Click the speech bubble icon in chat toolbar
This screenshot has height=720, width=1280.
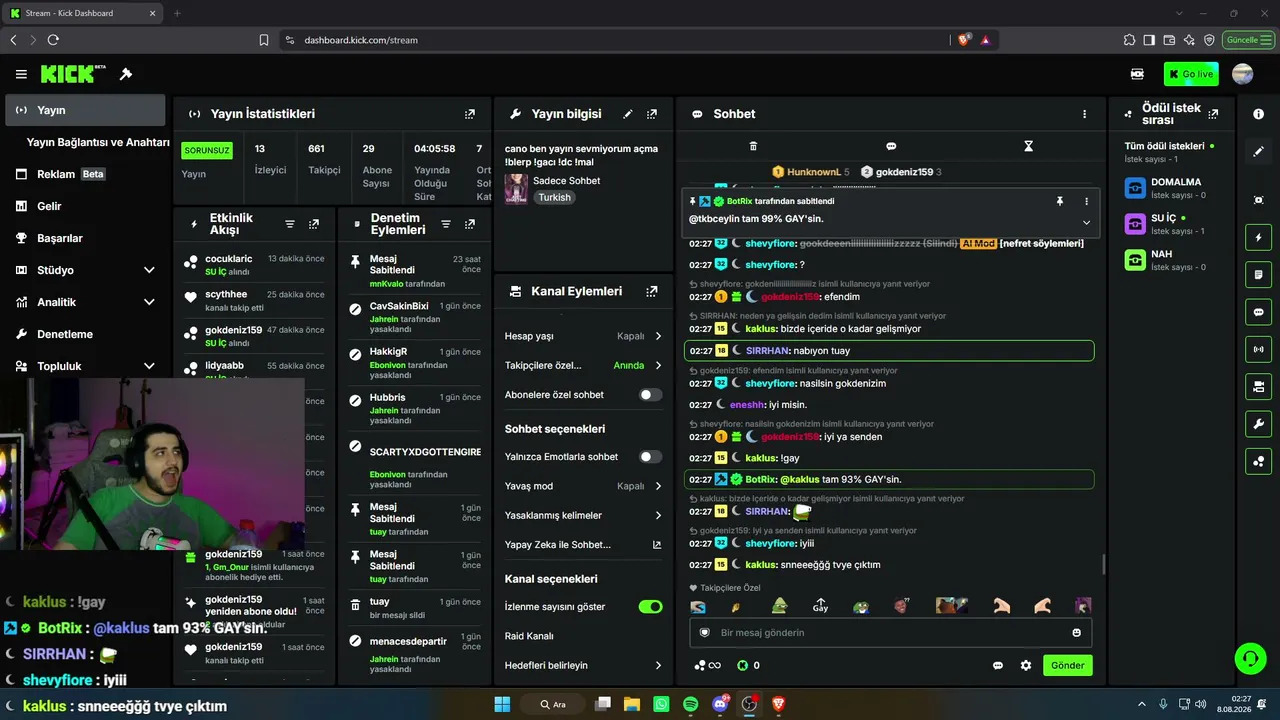point(891,146)
